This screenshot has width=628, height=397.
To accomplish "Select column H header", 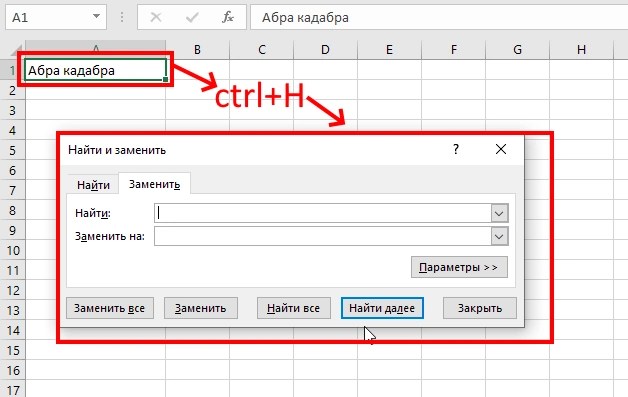I will click(582, 50).
